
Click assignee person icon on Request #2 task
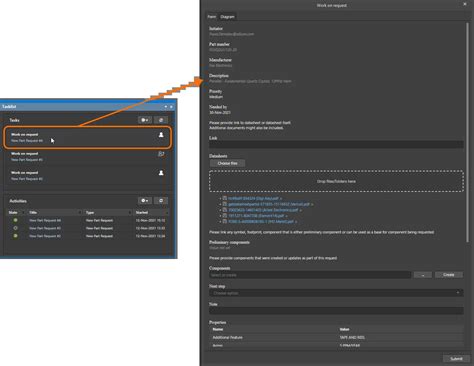coord(161,173)
